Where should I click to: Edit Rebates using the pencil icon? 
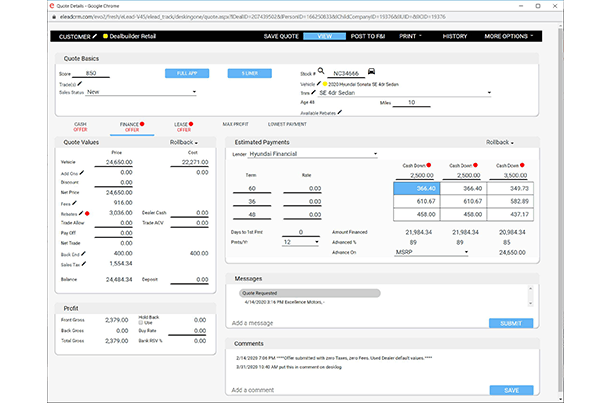[x=81, y=213]
